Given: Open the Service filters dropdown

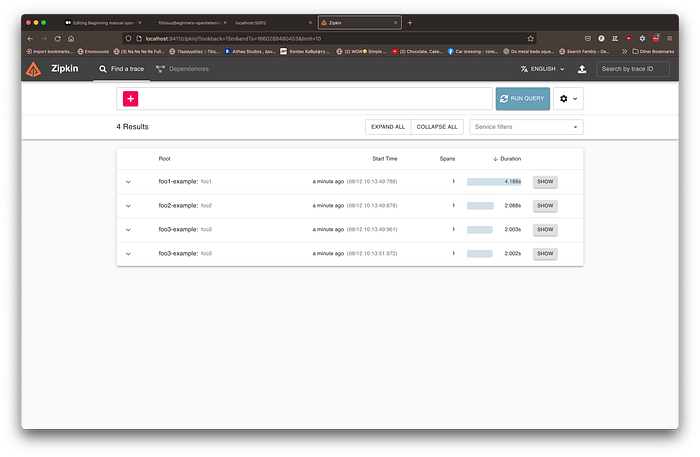Looking at the screenshot, I should tap(526, 127).
